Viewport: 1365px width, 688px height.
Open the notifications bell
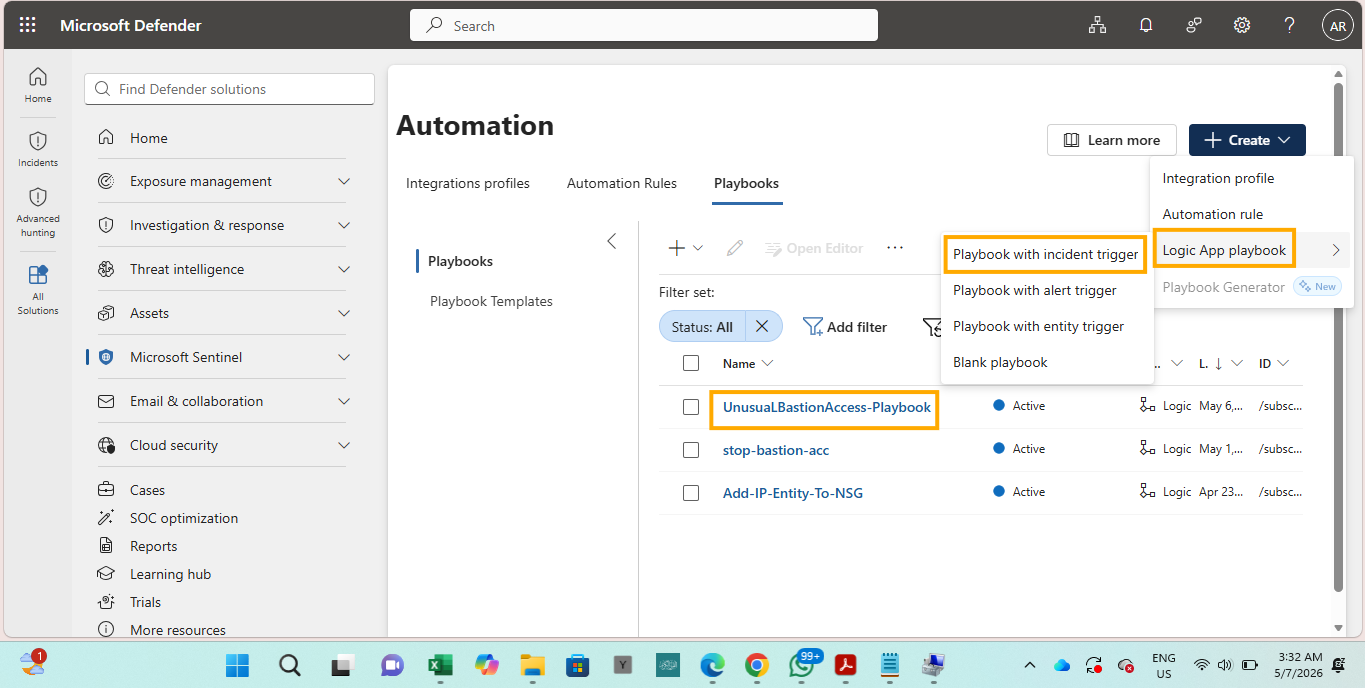click(1146, 26)
